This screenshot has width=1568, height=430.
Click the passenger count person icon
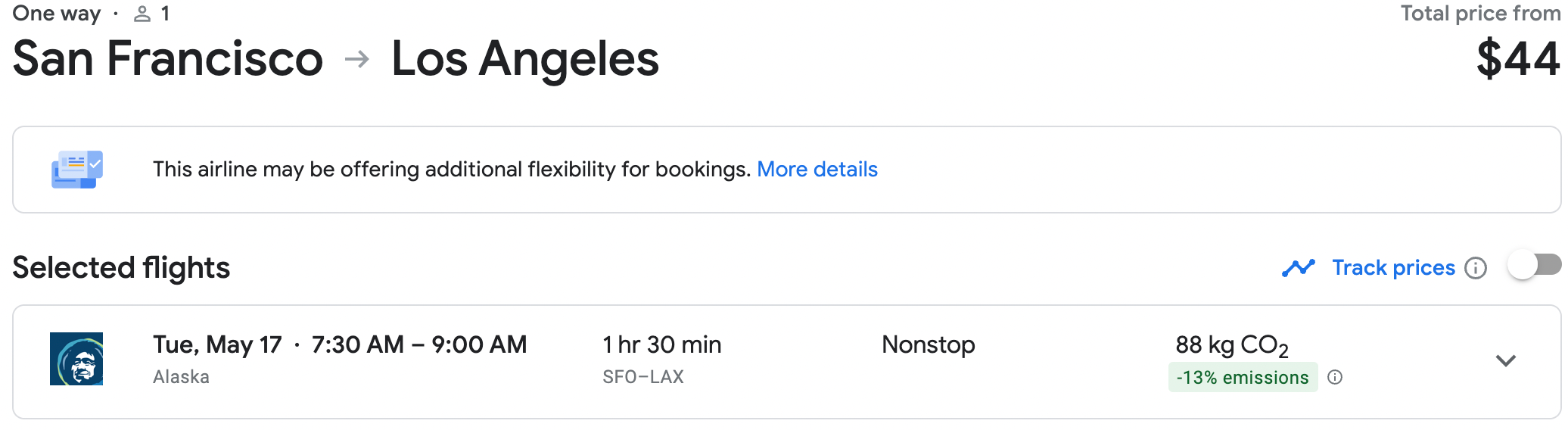click(x=142, y=14)
